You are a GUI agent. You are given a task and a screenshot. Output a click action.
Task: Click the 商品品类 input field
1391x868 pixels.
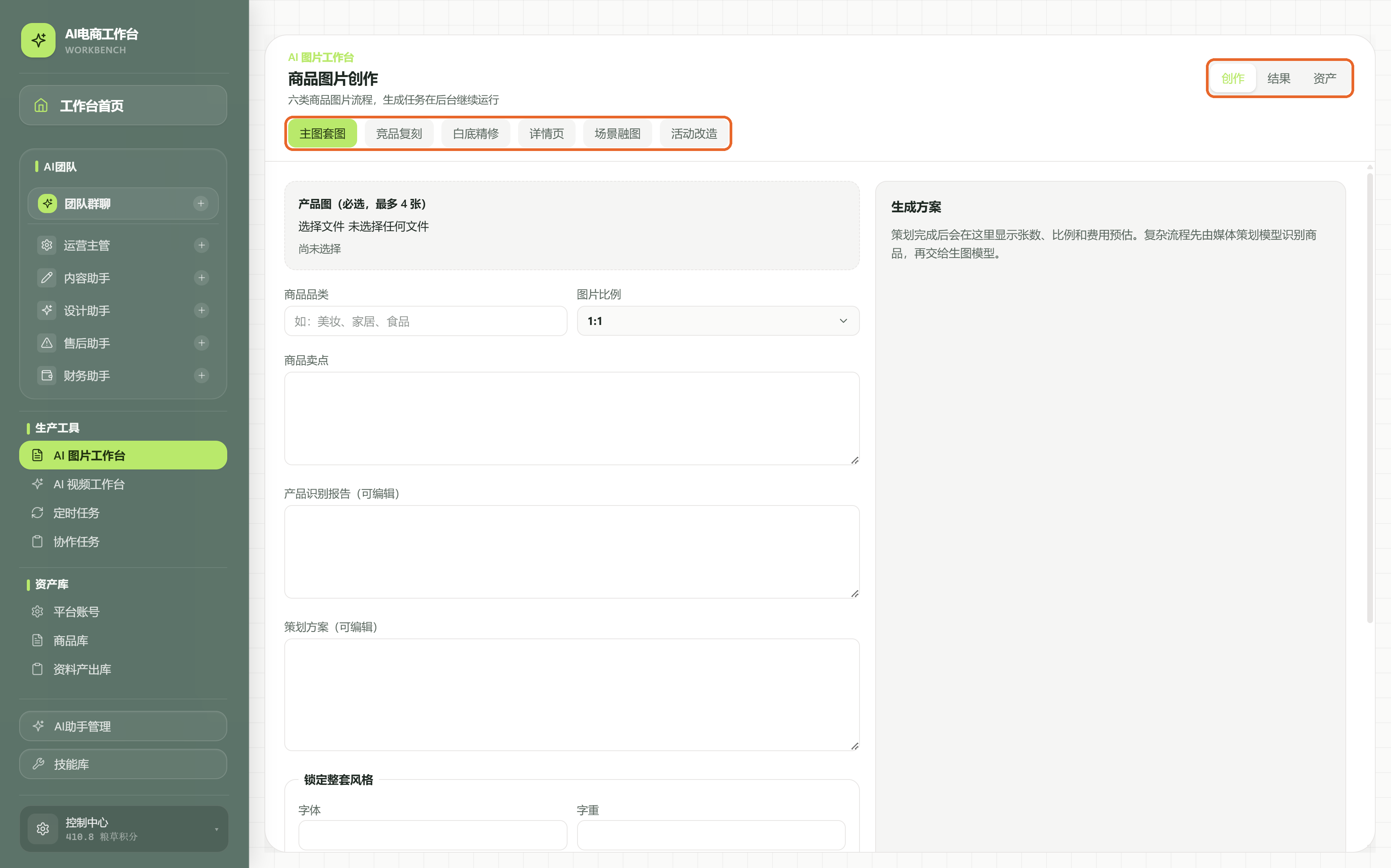pos(426,321)
